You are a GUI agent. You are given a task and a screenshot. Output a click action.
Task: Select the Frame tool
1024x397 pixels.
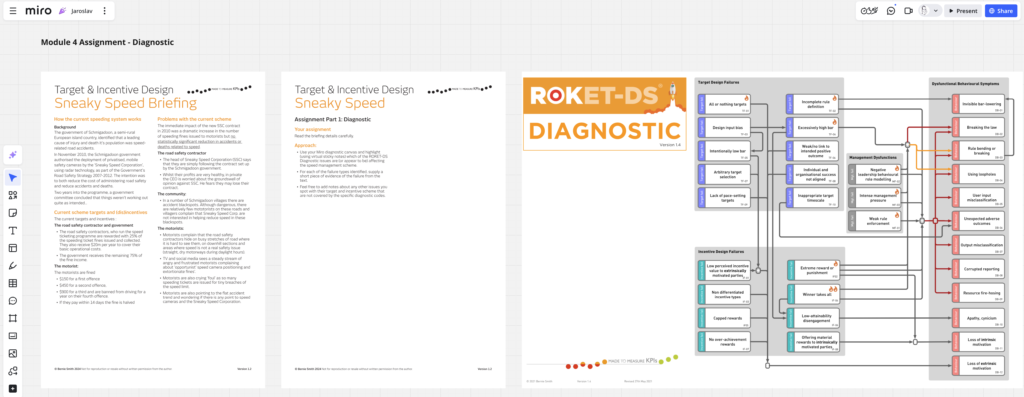coord(12,319)
